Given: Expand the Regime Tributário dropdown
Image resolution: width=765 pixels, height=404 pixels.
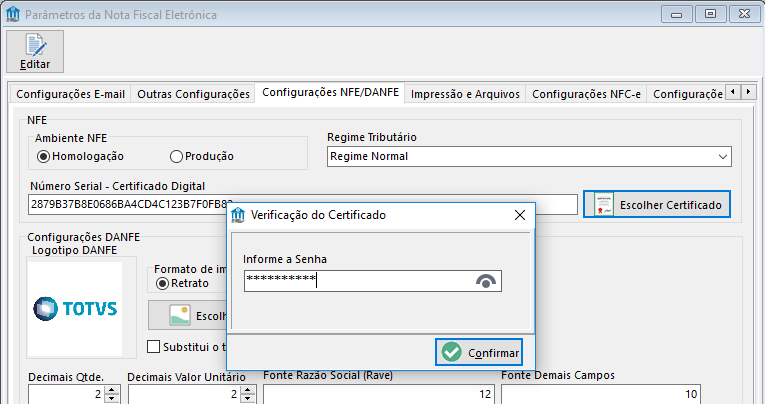Looking at the screenshot, I should click(x=723, y=157).
